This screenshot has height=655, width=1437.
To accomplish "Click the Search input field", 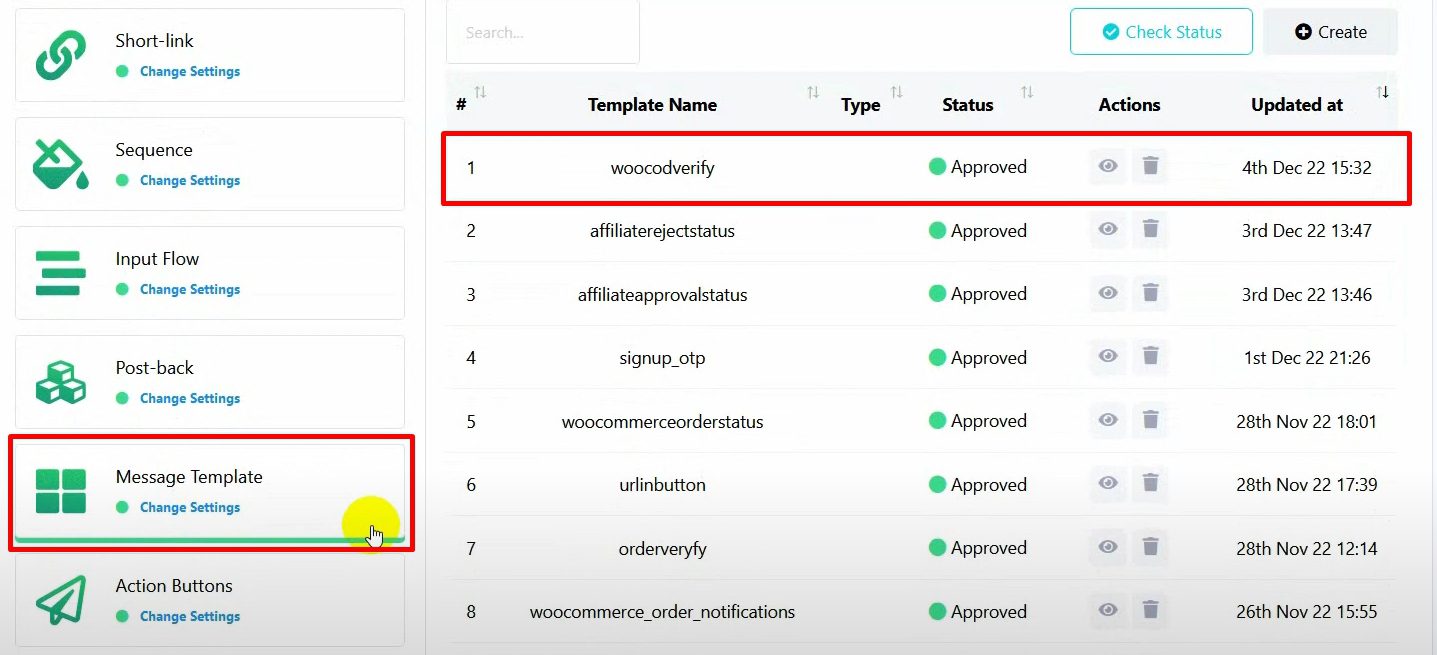I will (542, 33).
